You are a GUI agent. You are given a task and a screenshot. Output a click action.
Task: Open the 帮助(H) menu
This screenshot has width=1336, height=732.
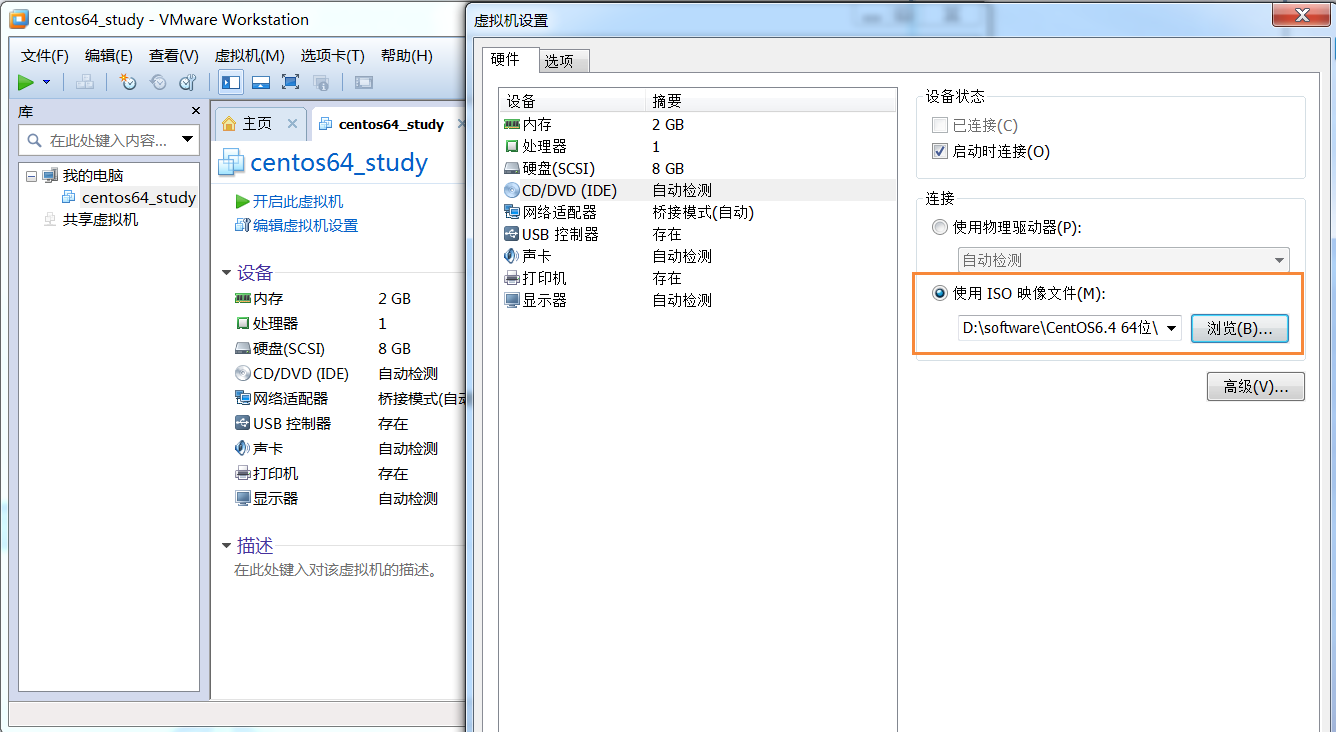(407, 56)
